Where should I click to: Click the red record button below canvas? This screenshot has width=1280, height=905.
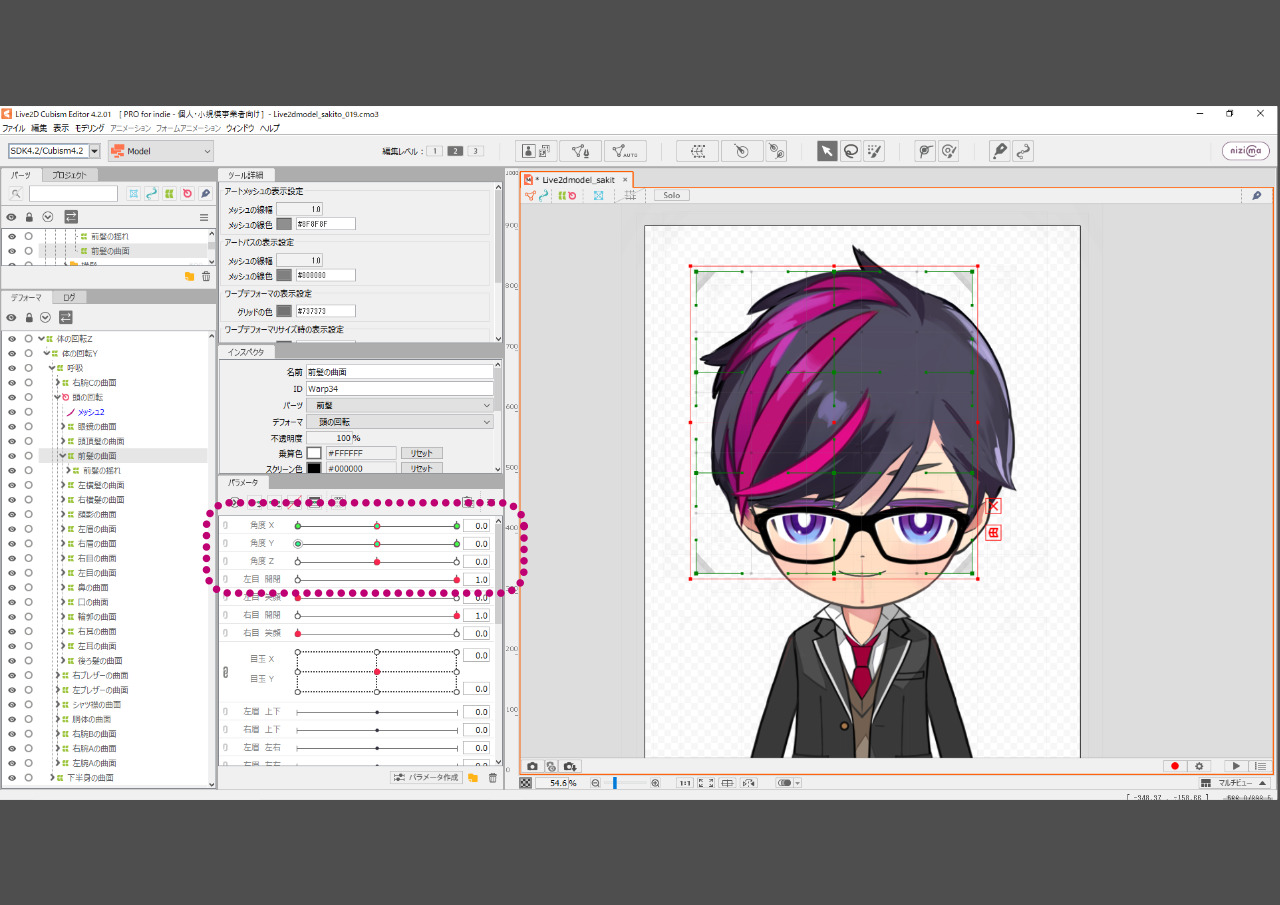click(1175, 766)
